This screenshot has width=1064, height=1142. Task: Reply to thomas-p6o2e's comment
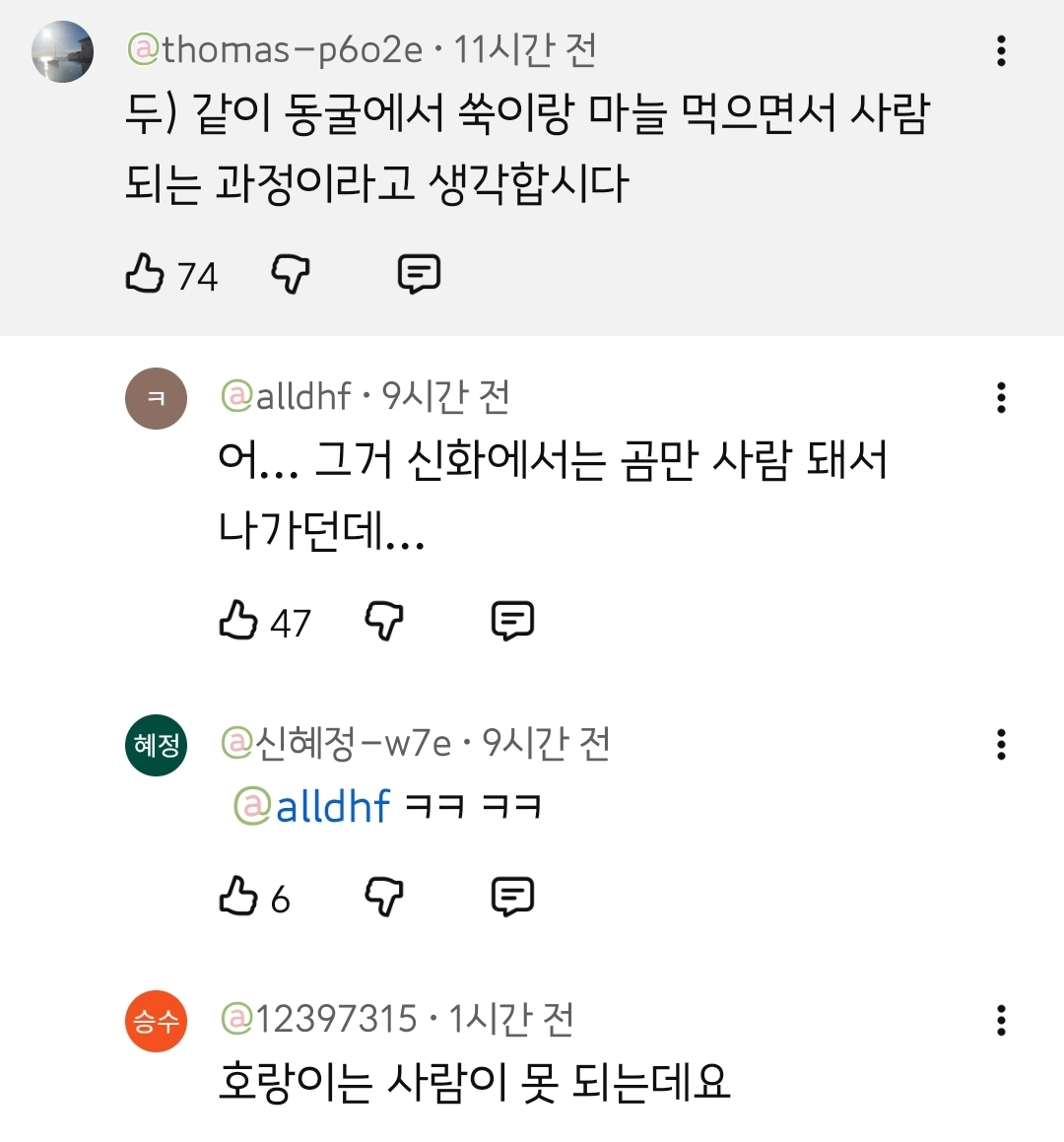click(x=419, y=274)
